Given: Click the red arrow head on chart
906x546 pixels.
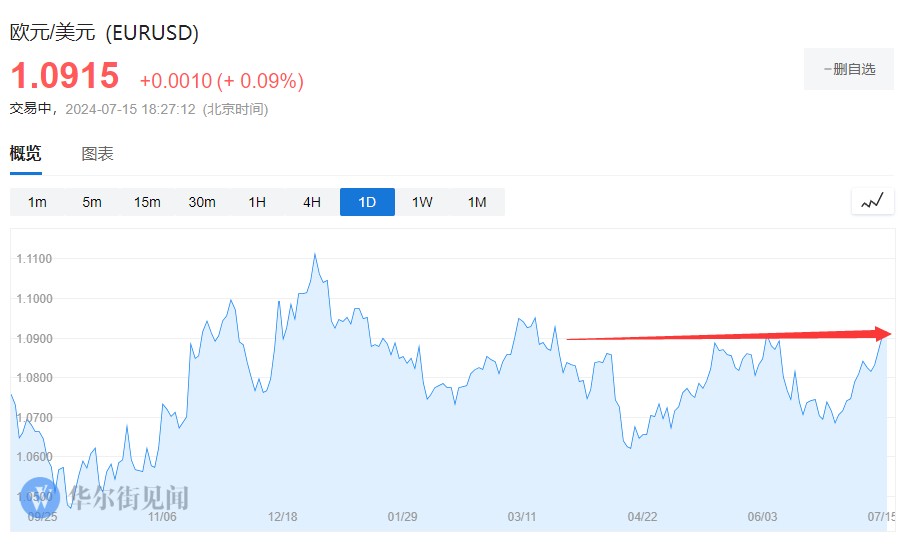Looking at the screenshot, I should click(x=883, y=334).
